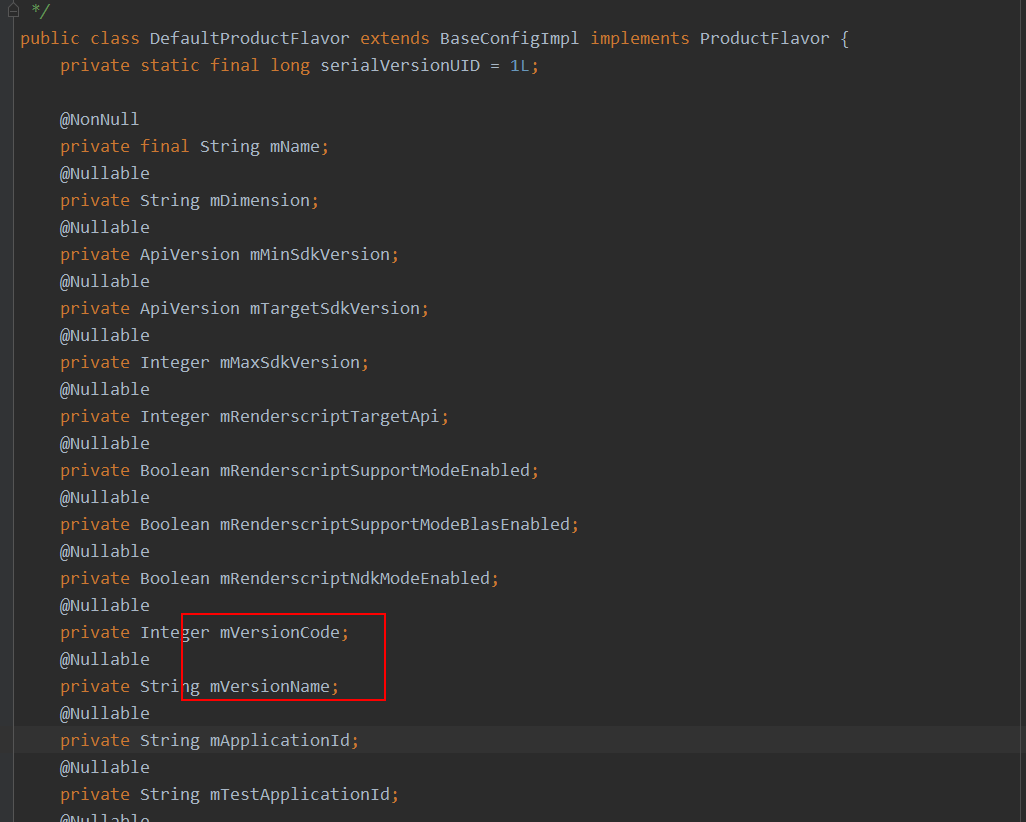
Task: Select the field name mVersionCode
Action: (280, 632)
